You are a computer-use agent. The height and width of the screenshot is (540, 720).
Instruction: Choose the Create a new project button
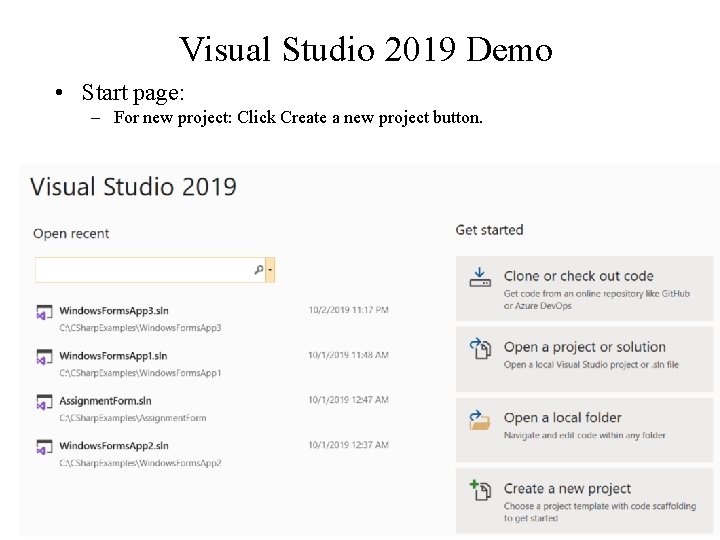[x=584, y=499]
